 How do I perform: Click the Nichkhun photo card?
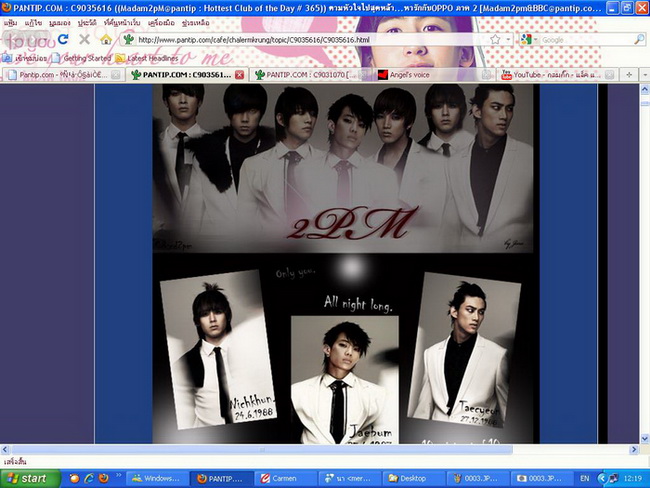(x=218, y=350)
